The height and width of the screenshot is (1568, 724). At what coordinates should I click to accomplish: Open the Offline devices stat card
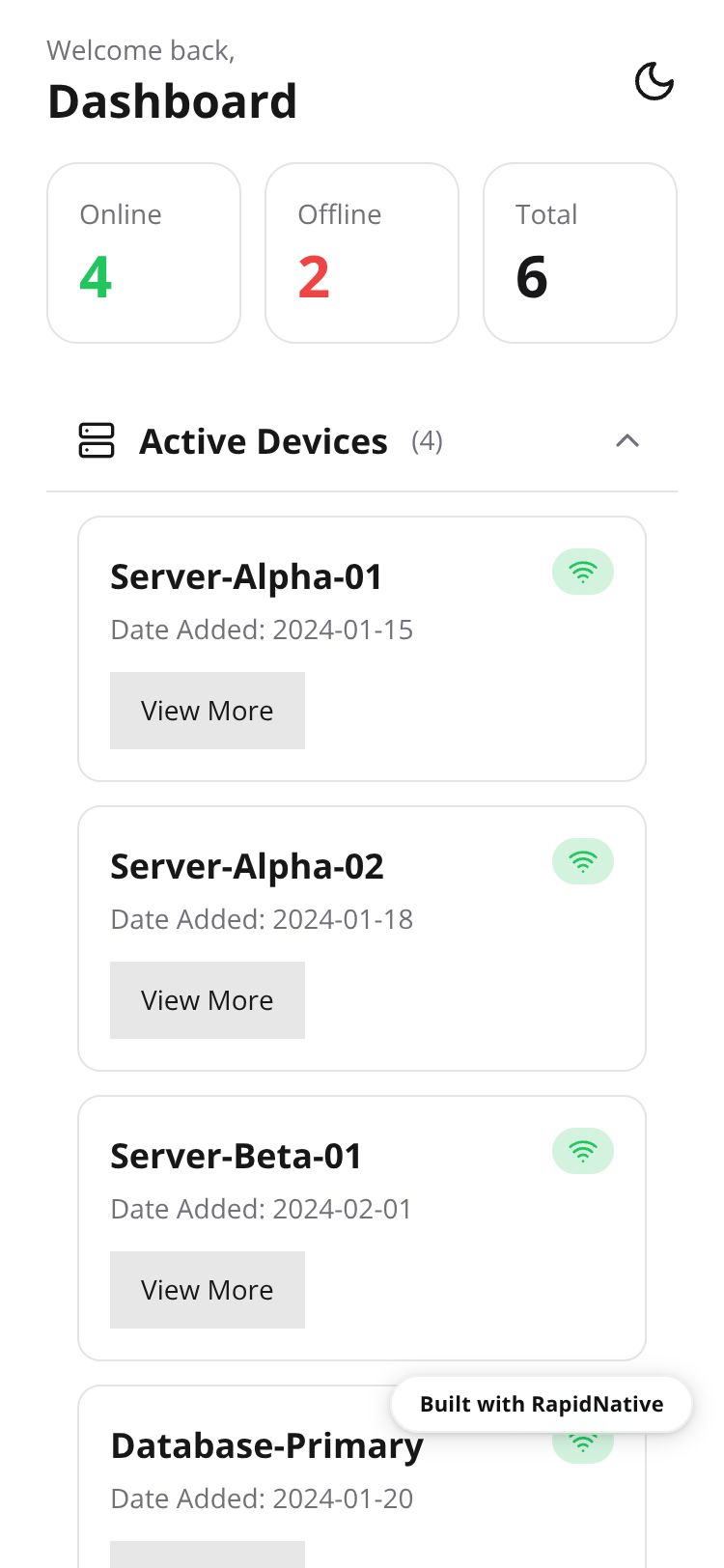[x=362, y=253]
